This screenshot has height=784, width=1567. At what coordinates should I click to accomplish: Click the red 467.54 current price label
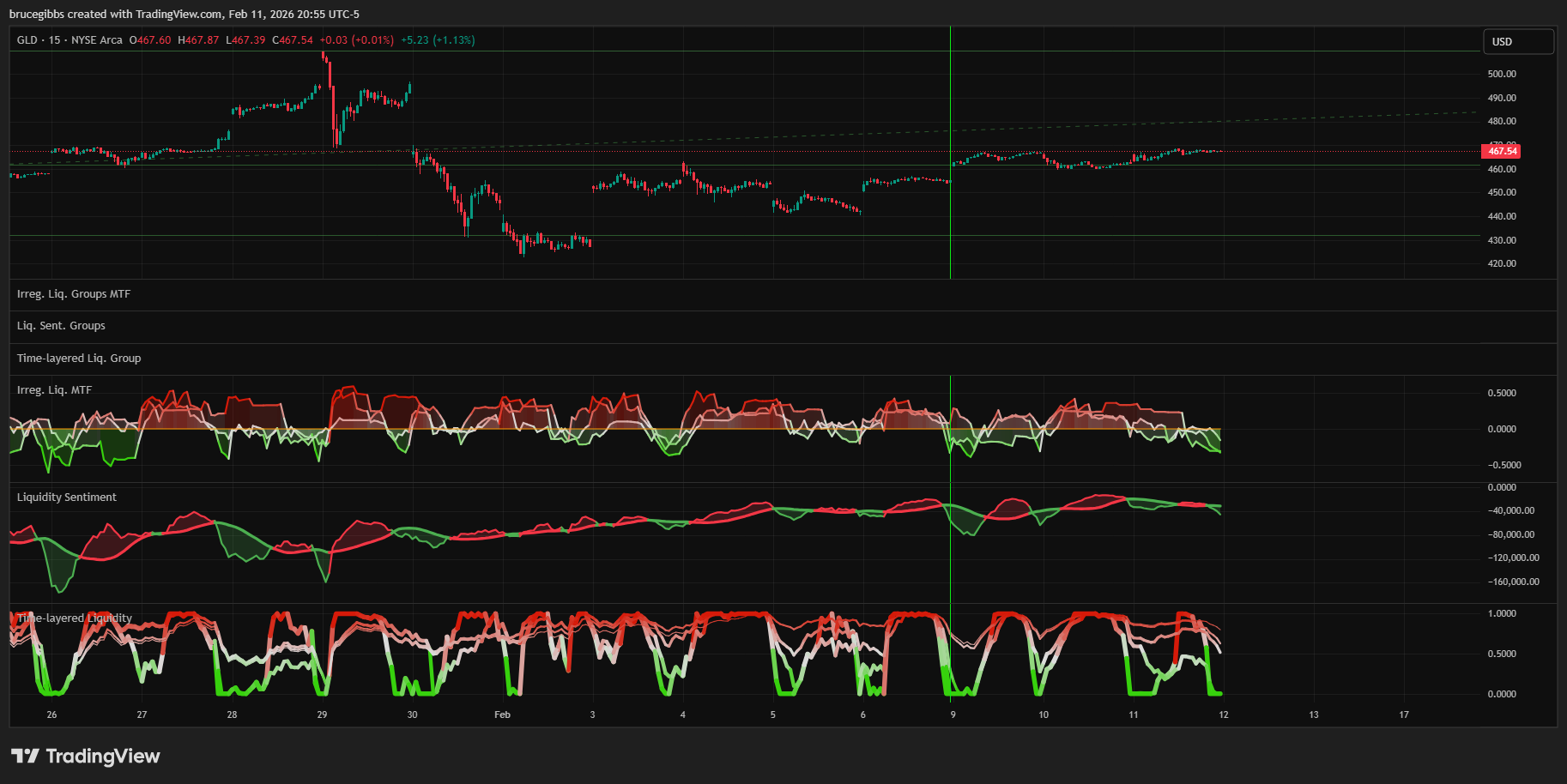click(x=1501, y=151)
